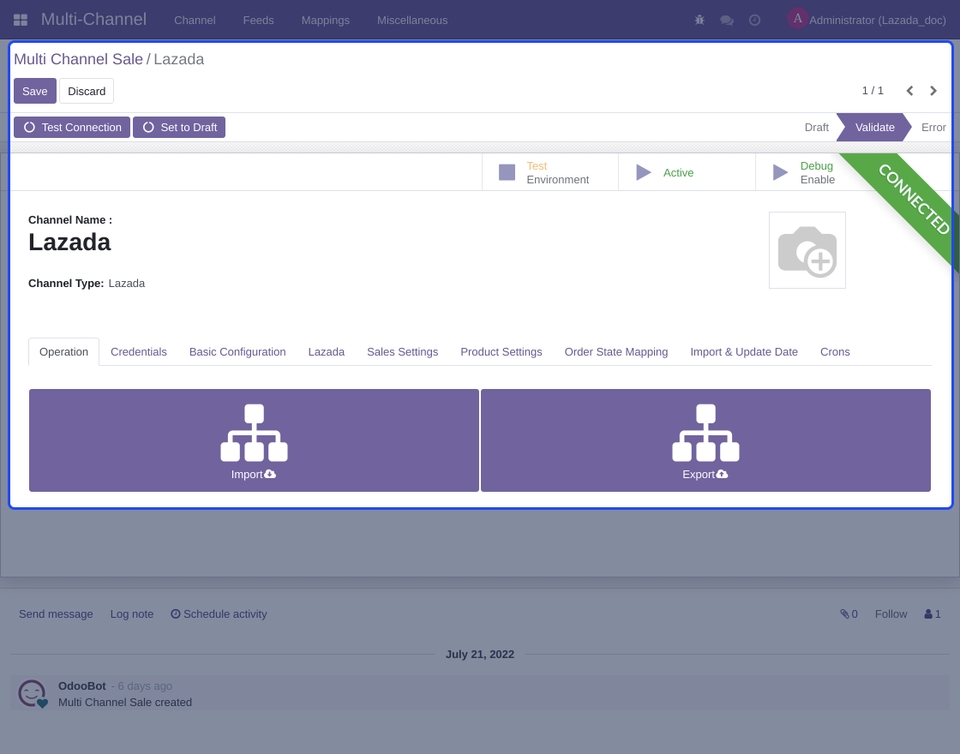Toggle the Active status button

pyautogui.click(x=686, y=173)
